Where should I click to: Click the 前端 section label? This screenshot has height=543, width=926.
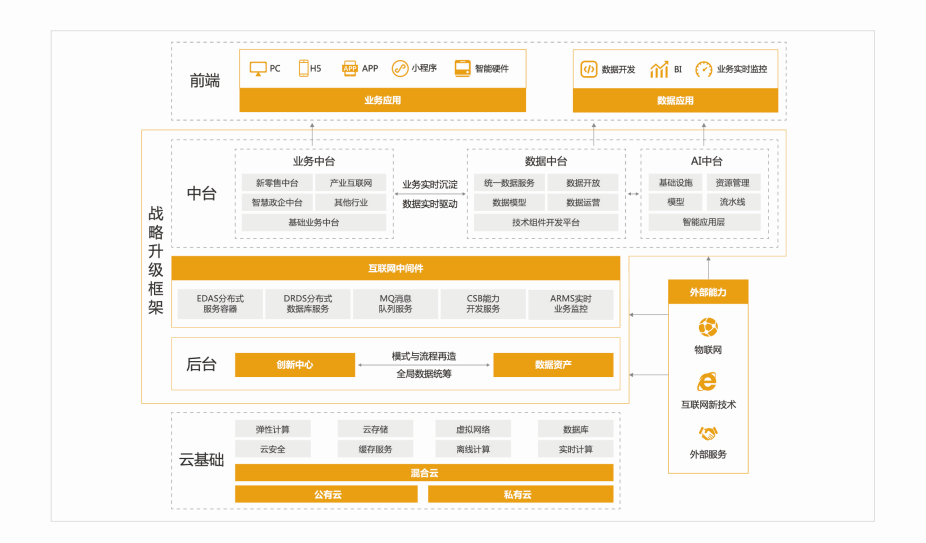tap(205, 81)
